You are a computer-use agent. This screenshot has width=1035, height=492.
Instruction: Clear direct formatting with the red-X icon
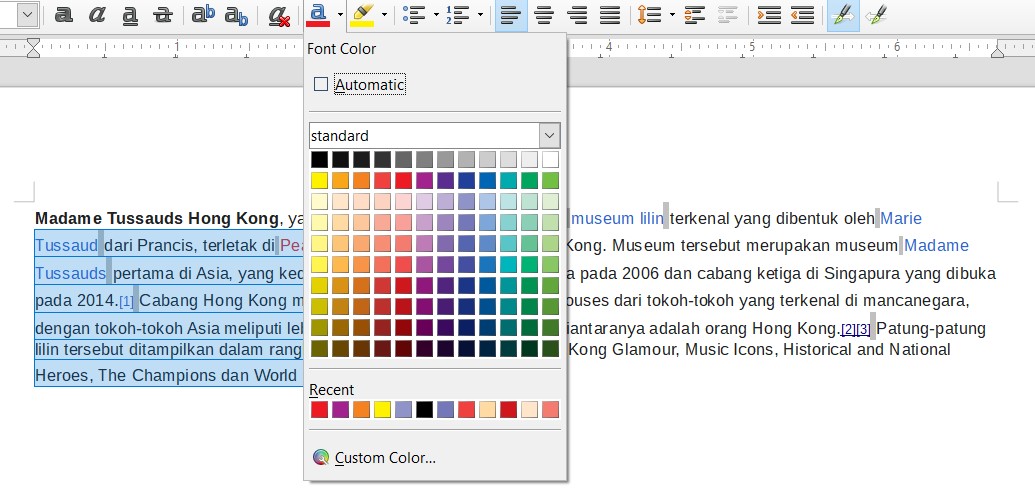click(x=280, y=15)
